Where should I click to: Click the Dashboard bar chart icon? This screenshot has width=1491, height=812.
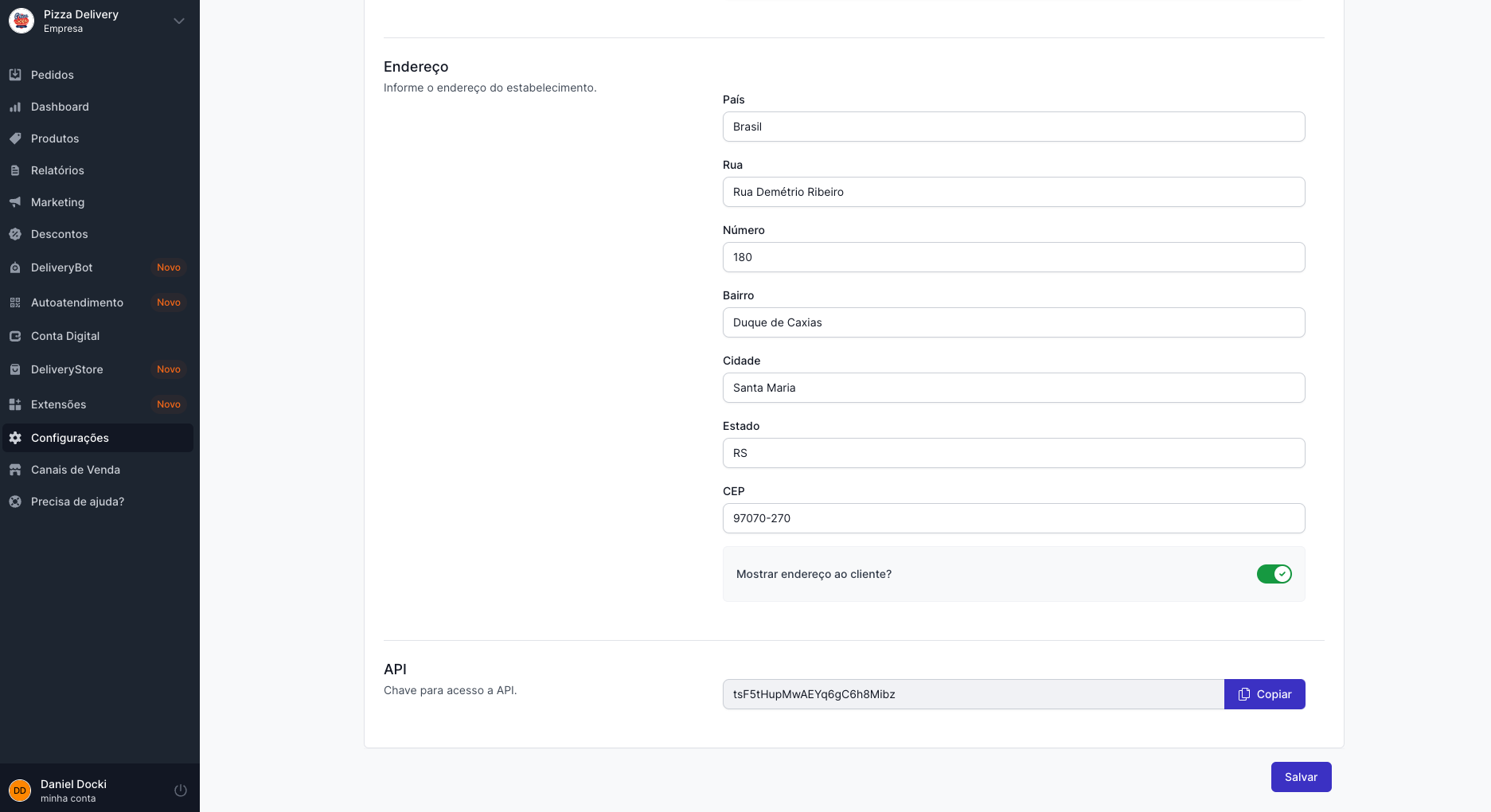tap(15, 107)
